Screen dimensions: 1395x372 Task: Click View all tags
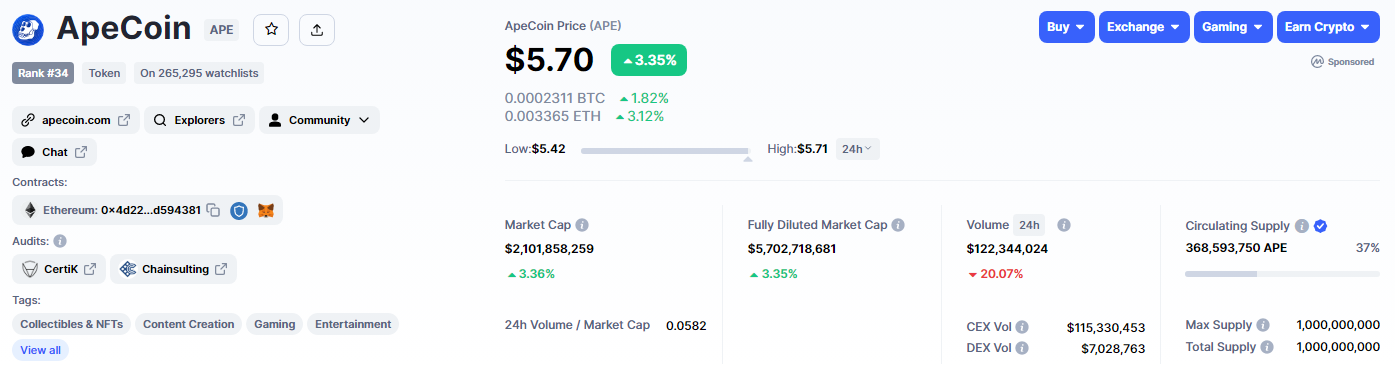pyautogui.click(x=40, y=350)
